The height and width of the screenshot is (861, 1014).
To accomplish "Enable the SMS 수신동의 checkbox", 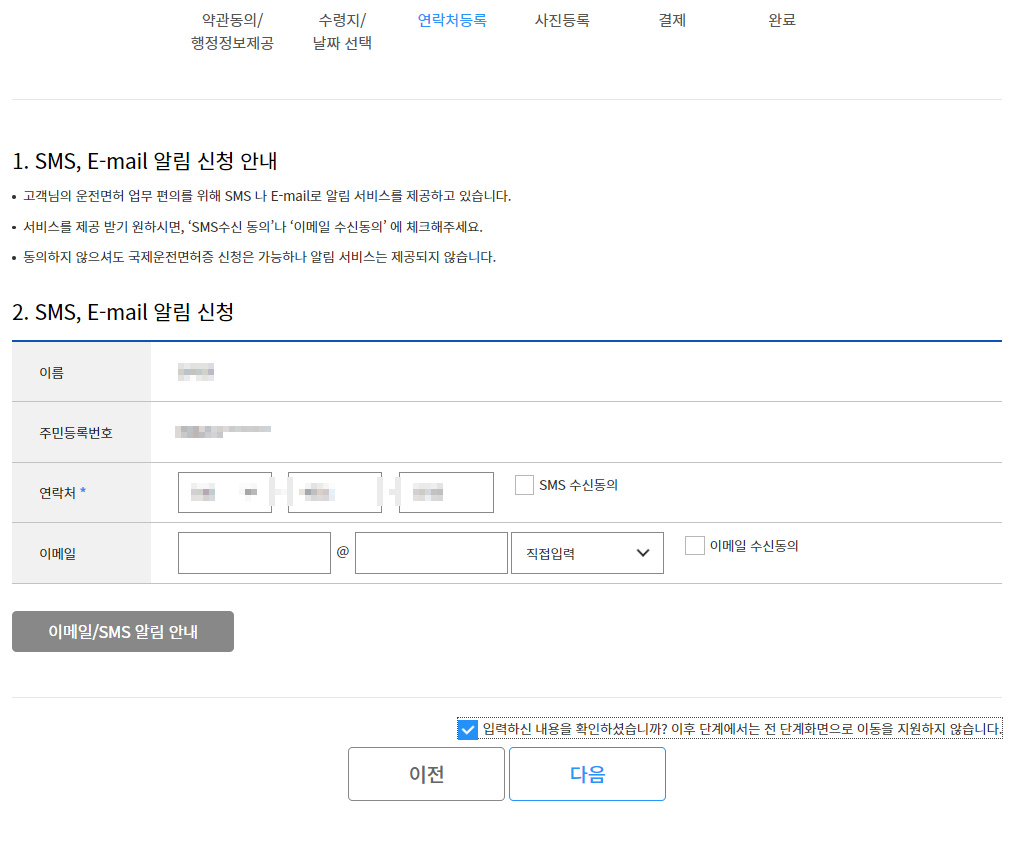I will coord(524,485).
